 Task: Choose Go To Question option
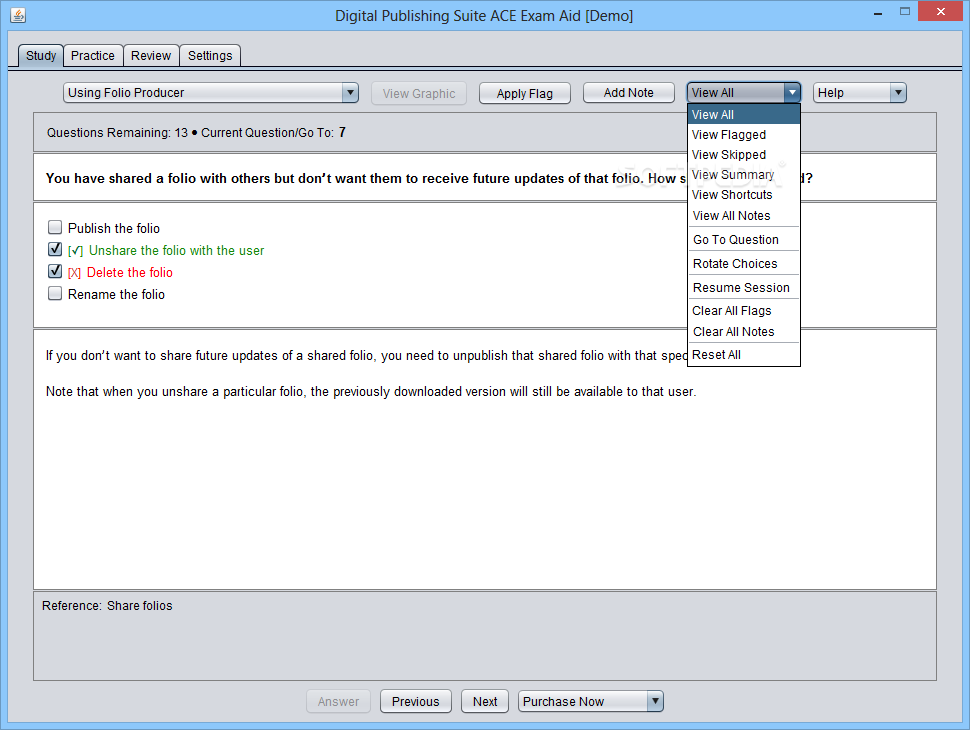744,239
